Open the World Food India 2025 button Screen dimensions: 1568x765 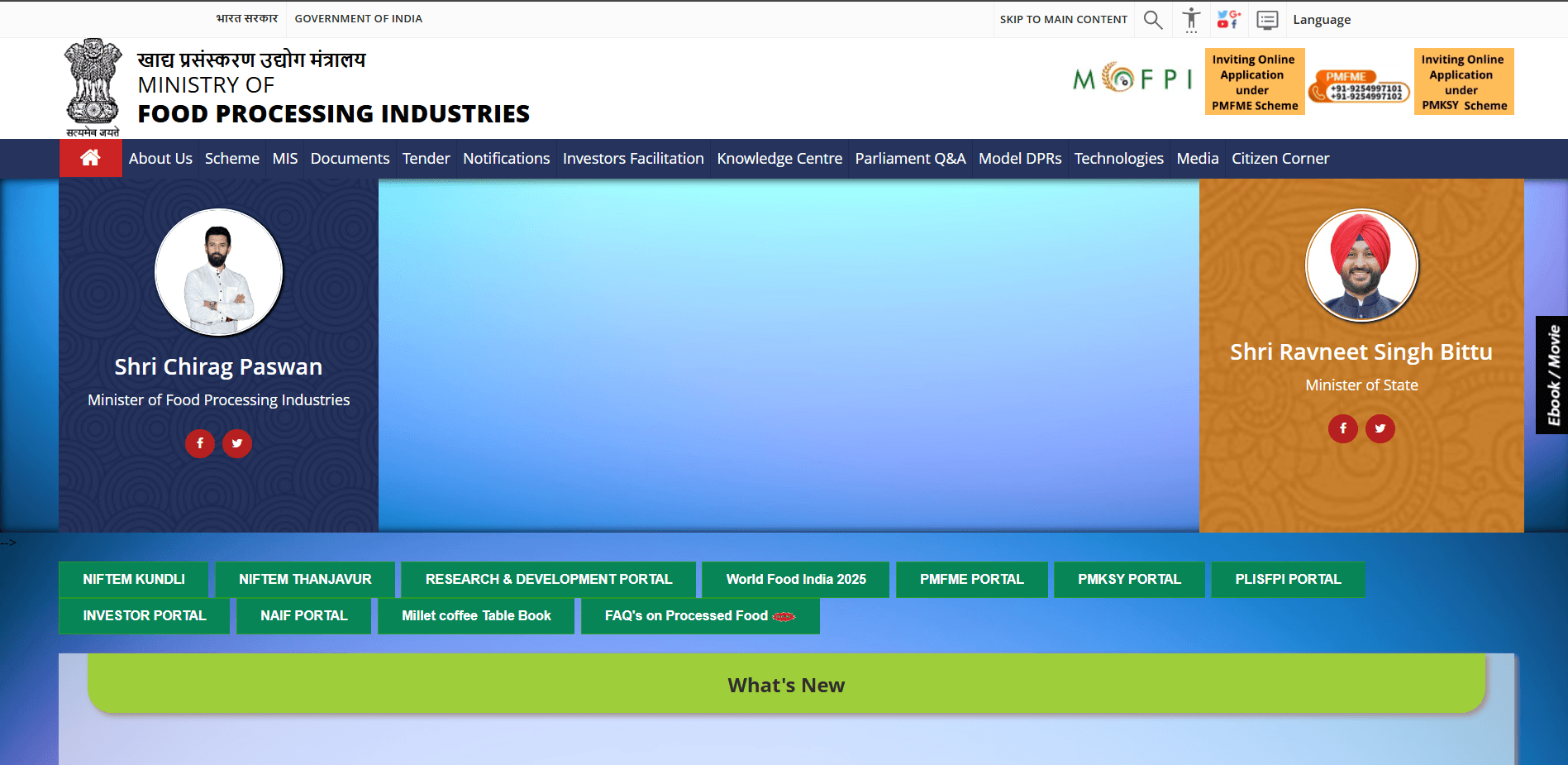(796, 579)
